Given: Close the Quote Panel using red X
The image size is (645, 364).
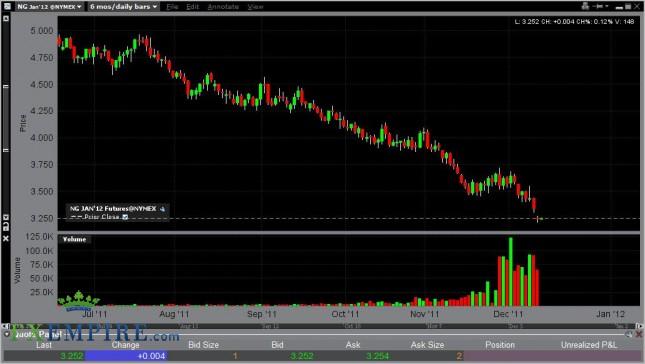Looking at the screenshot, I should pos(639,334).
